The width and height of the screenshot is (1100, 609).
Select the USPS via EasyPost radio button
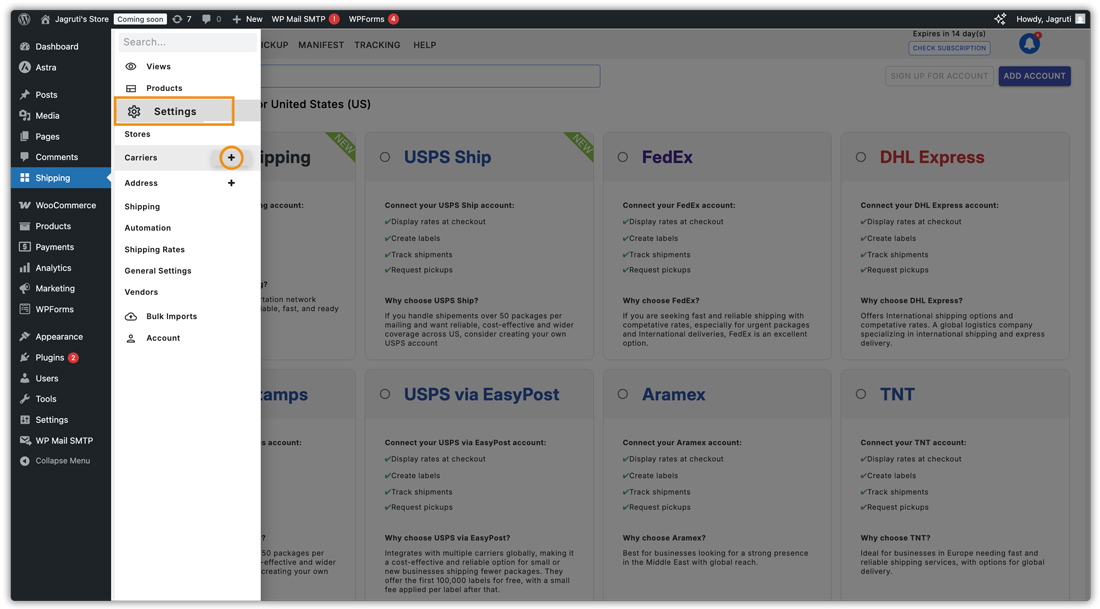coord(385,394)
